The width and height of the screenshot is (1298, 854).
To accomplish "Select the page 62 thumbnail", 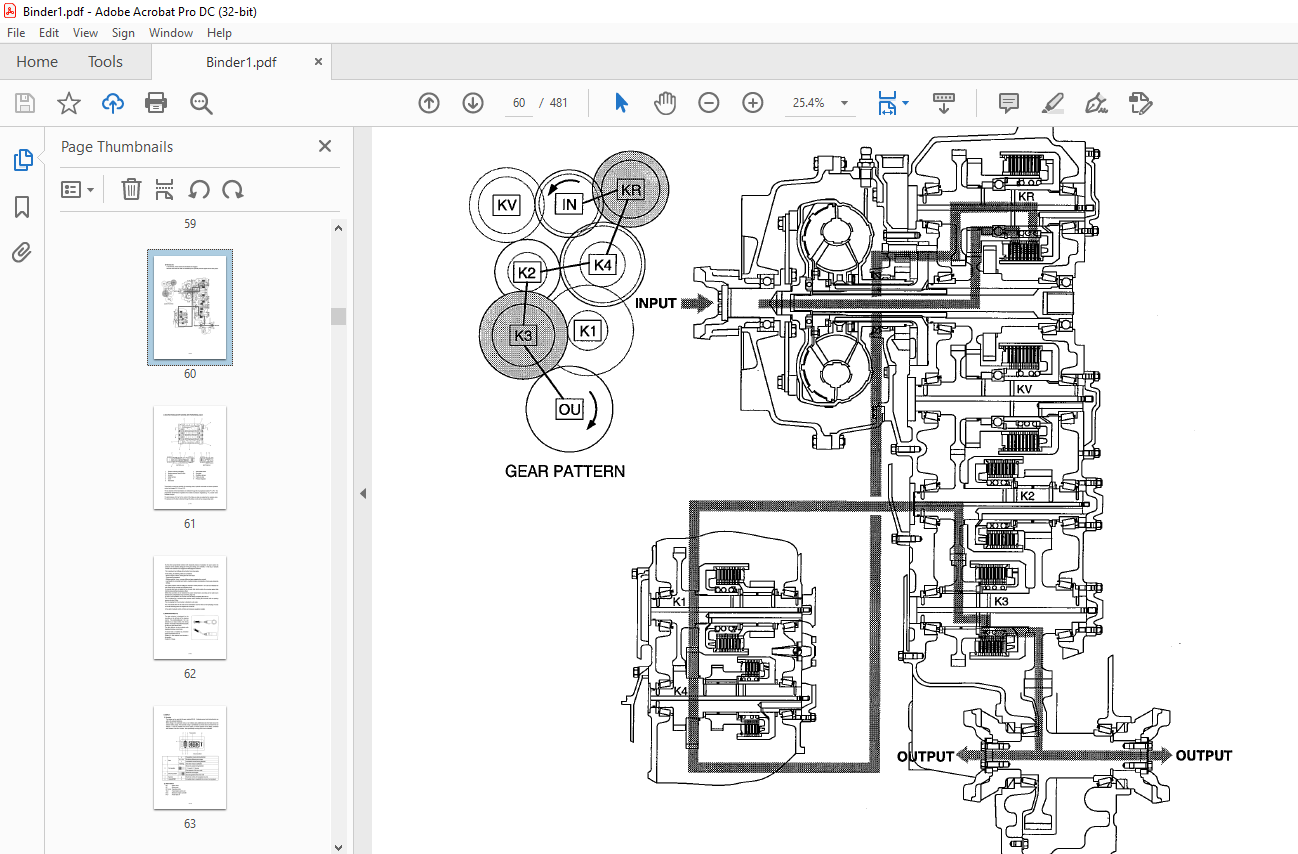I will 190,608.
